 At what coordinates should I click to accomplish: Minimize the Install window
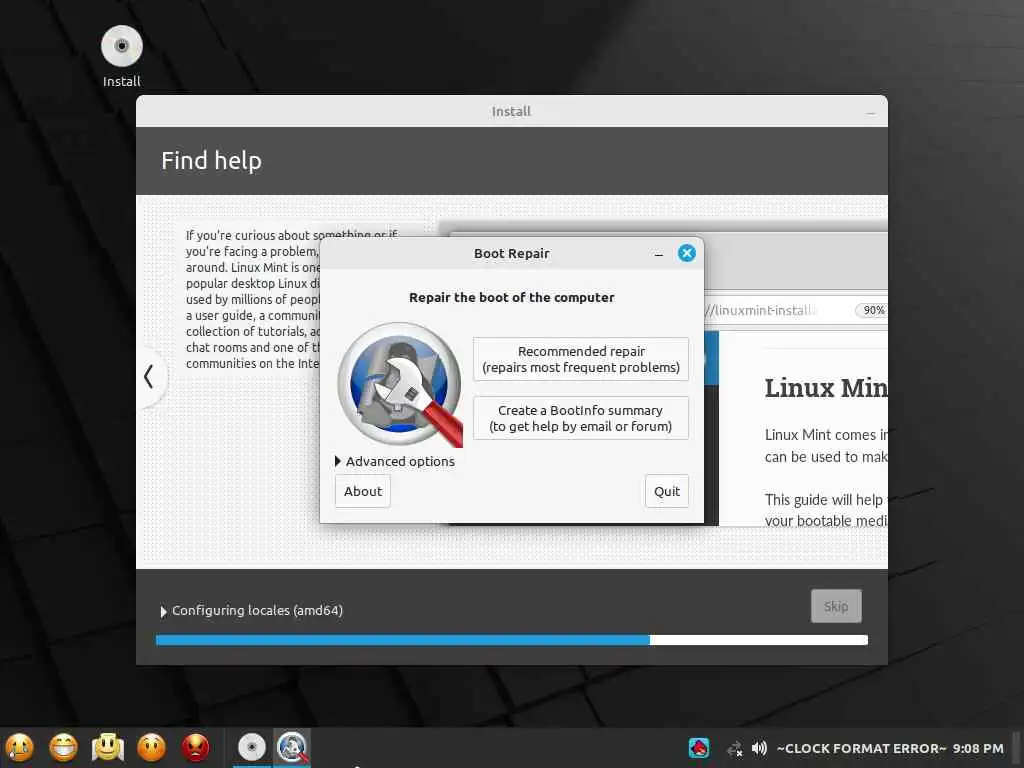coord(871,112)
